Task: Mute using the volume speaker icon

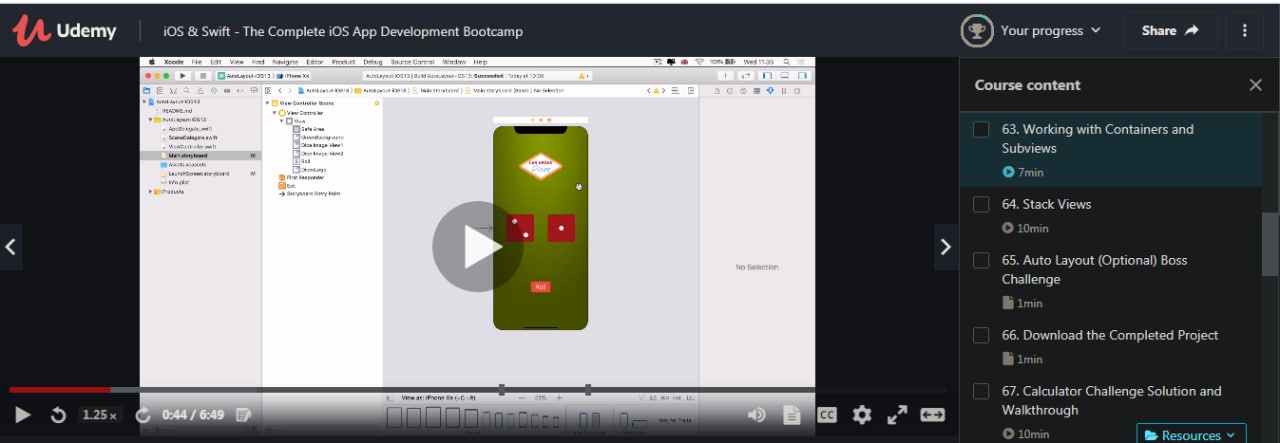Action: 757,415
